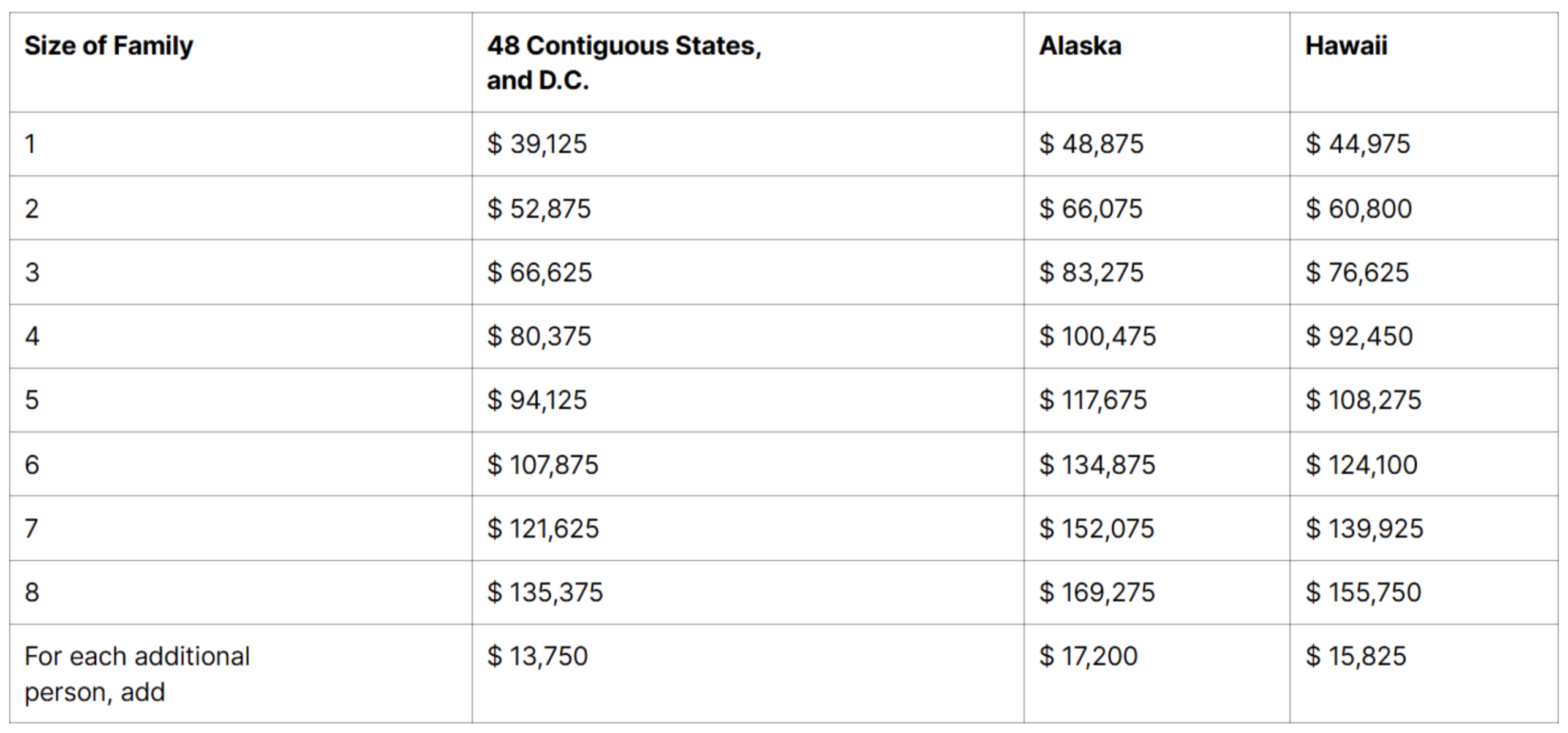The image size is (1568, 733).
Task: Click the family size 8 row label
Action: click(32, 592)
